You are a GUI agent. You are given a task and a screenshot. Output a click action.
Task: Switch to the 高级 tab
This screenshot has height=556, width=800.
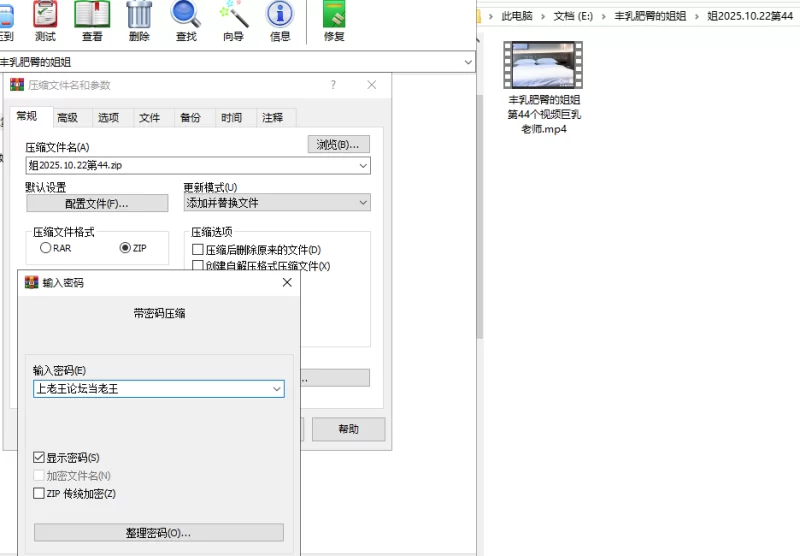(67, 118)
